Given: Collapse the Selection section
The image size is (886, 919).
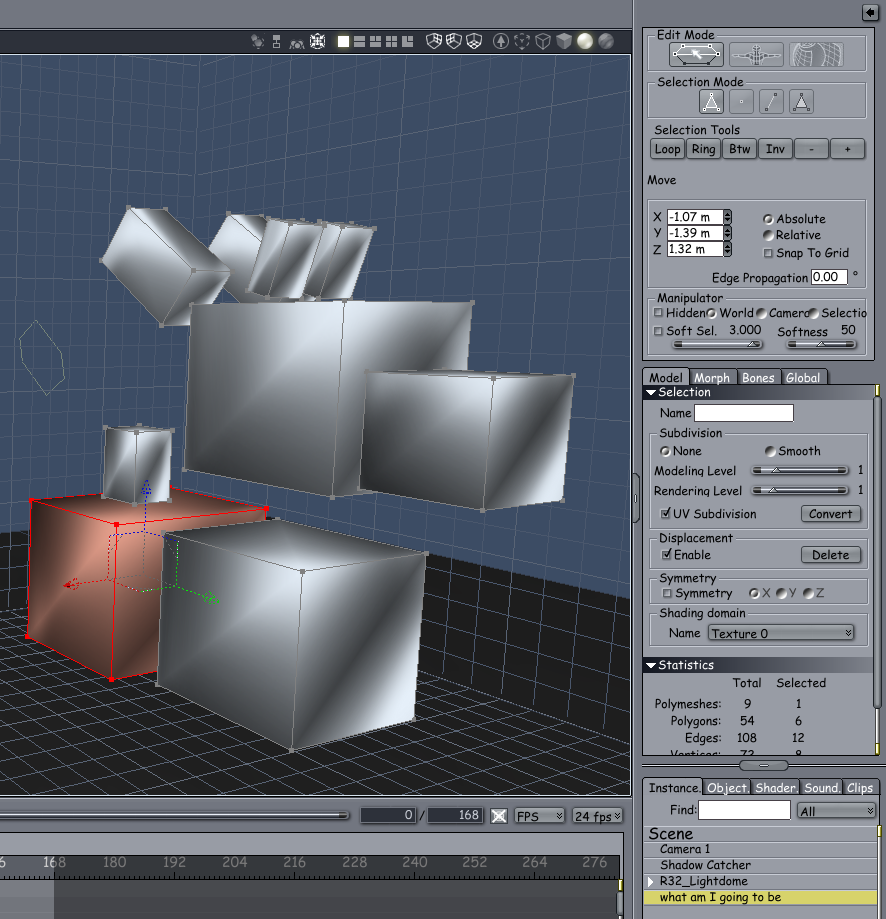Looking at the screenshot, I should click(650, 393).
